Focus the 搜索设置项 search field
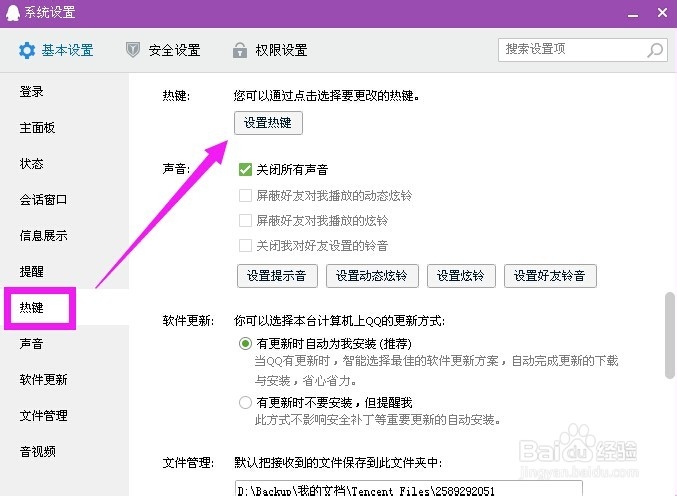 582,50
